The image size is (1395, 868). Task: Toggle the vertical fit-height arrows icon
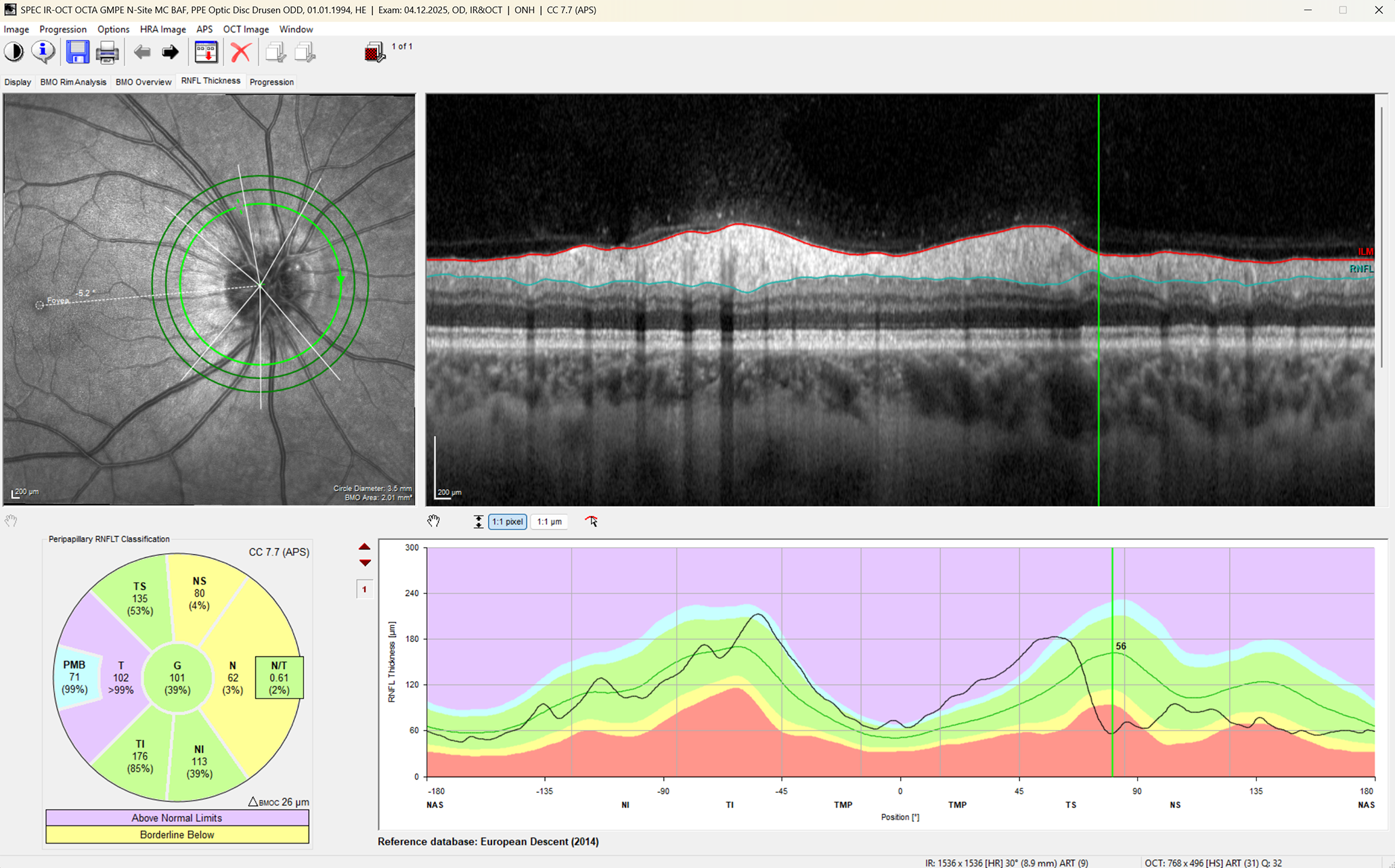478,522
